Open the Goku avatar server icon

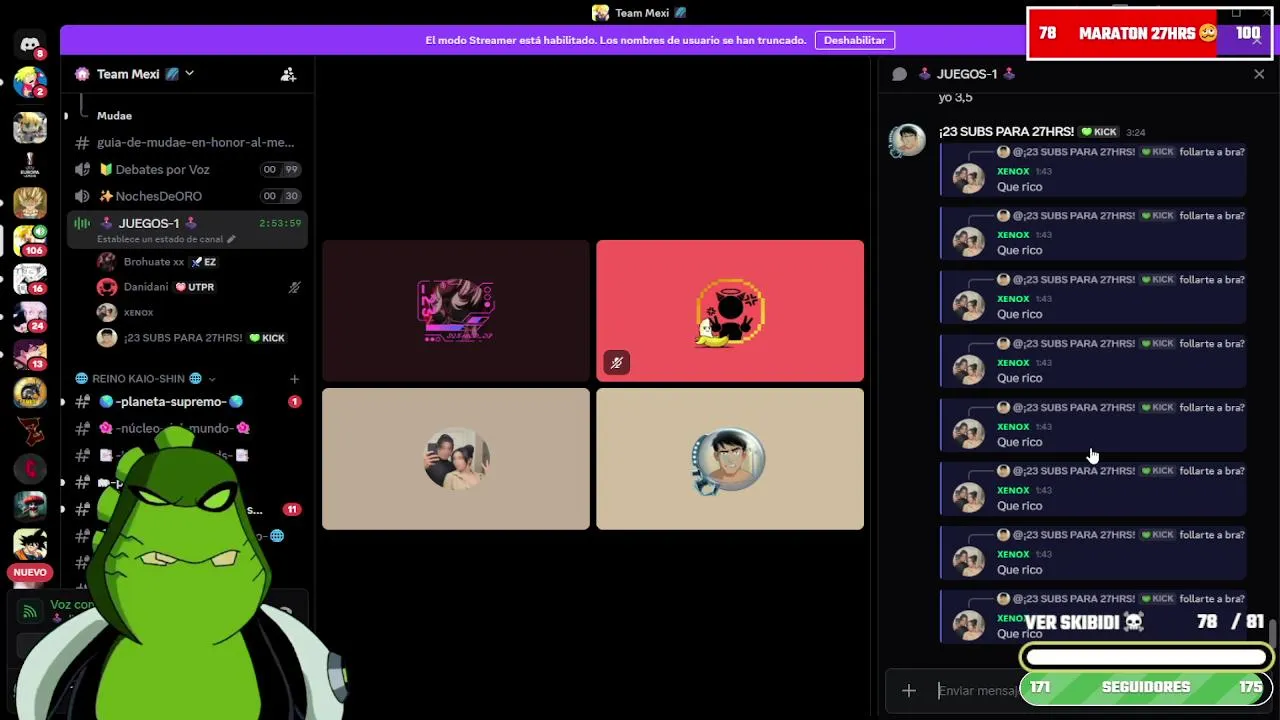pyautogui.click(x=30, y=543)
